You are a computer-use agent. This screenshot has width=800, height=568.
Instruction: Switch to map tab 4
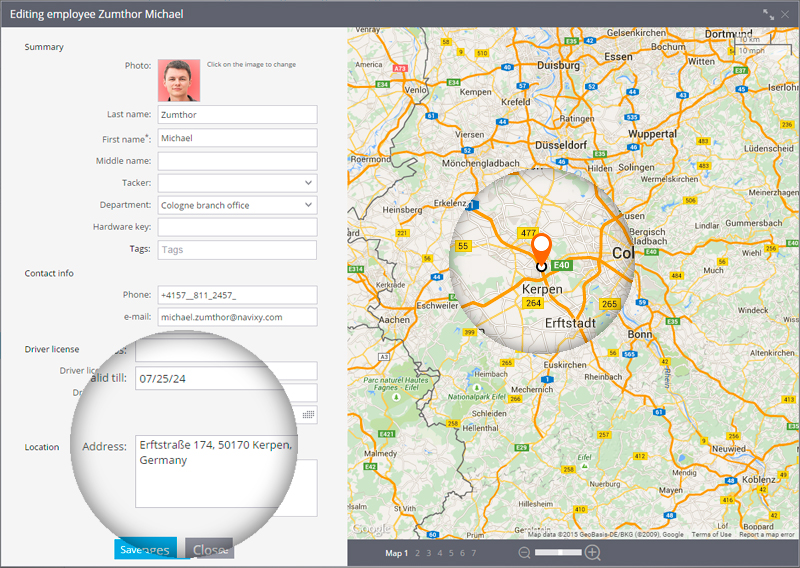pyautogui.click(x=440, y=553)
